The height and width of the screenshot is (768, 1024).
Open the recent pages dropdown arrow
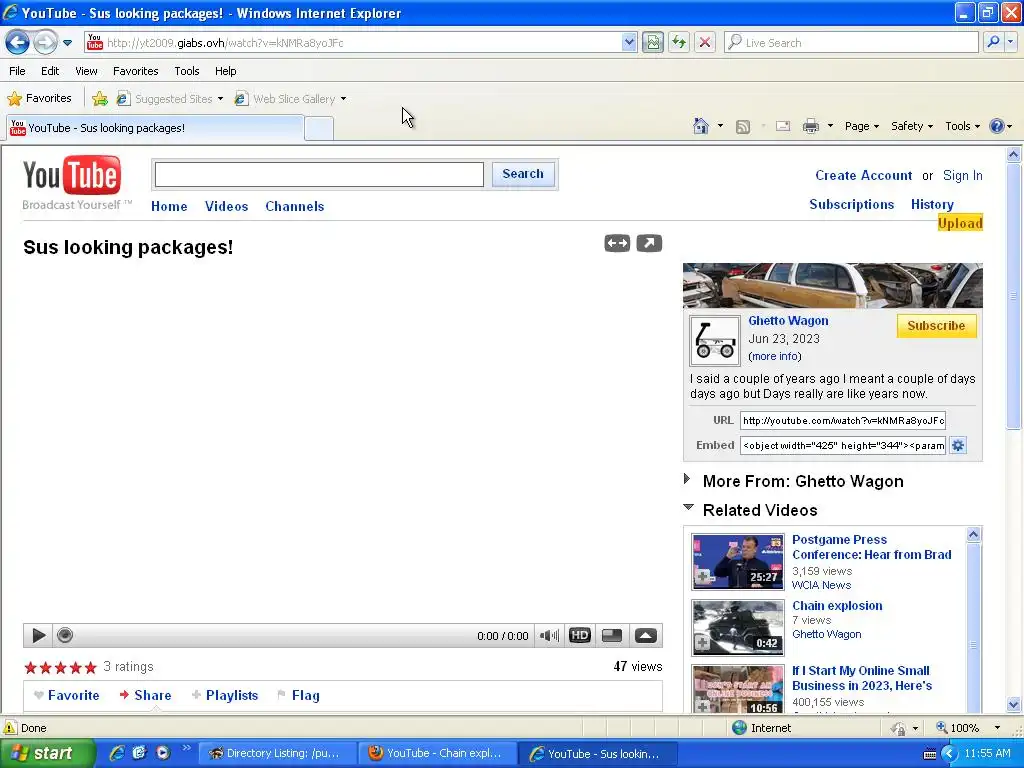pyautogui.click(x=67, y=43)
